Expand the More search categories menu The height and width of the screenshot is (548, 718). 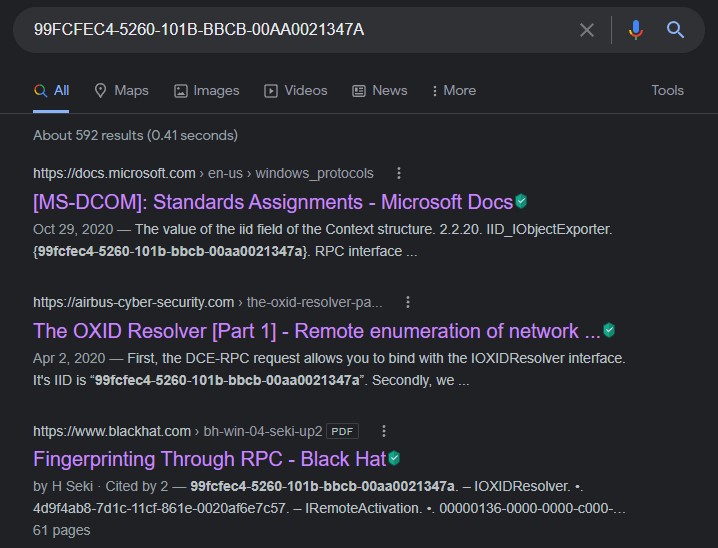(x=454, y=91)
